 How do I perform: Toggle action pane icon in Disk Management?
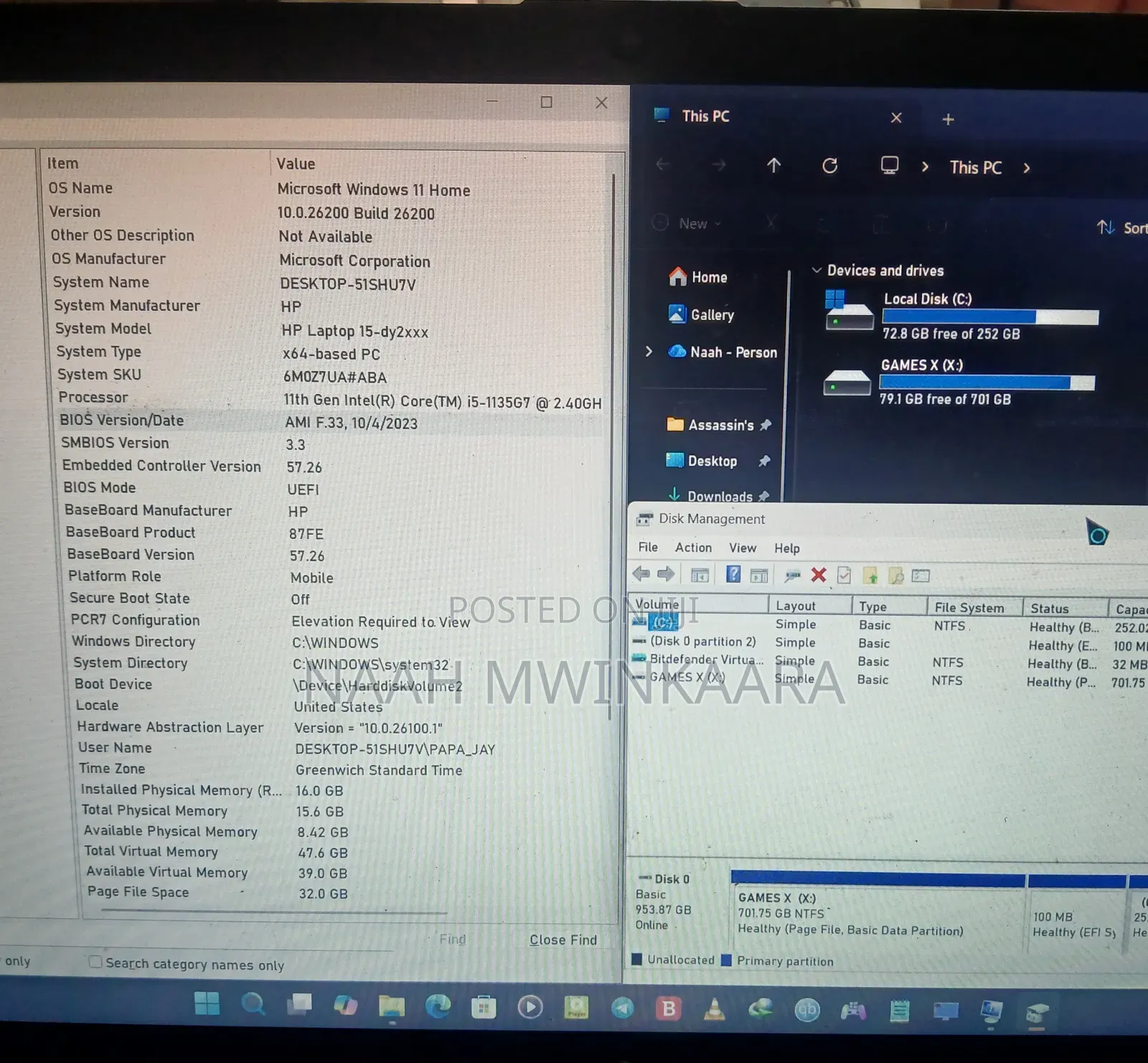click(x=759, y=575)
